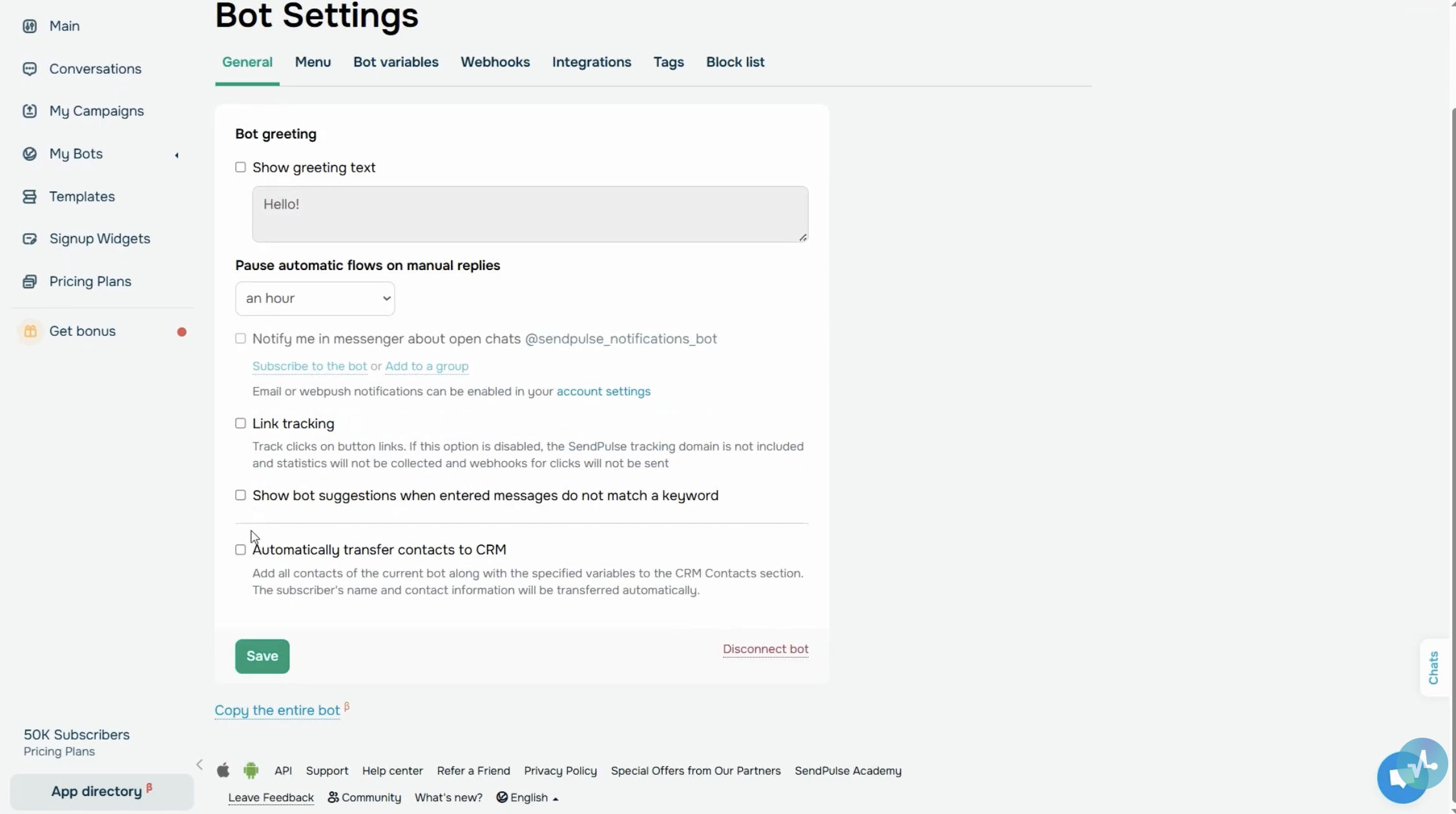
Task: Click the 50K Subscribers plan label
Action: (77, 735)
